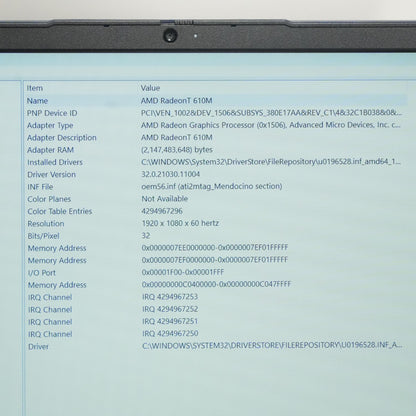Select the I/O Port row
This screenshot has width=416, height=416.
[217, 273]
